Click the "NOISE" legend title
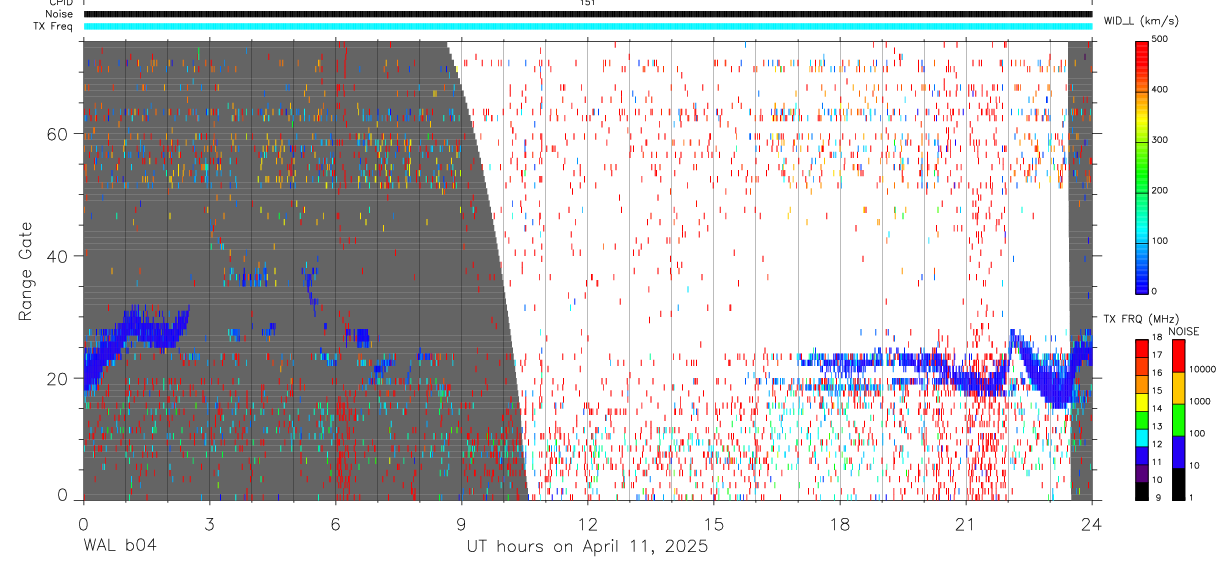The height and width of the screenshot is (567, 1228). pos(1185,331)
